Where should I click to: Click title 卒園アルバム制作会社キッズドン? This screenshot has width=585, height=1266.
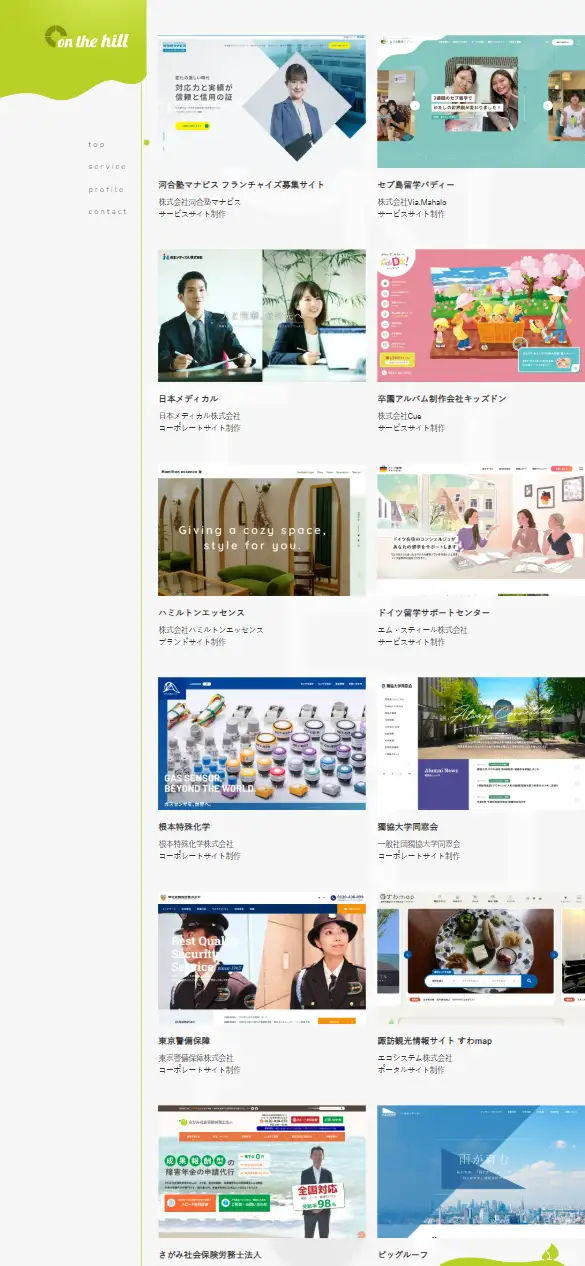tap(442, 399)
